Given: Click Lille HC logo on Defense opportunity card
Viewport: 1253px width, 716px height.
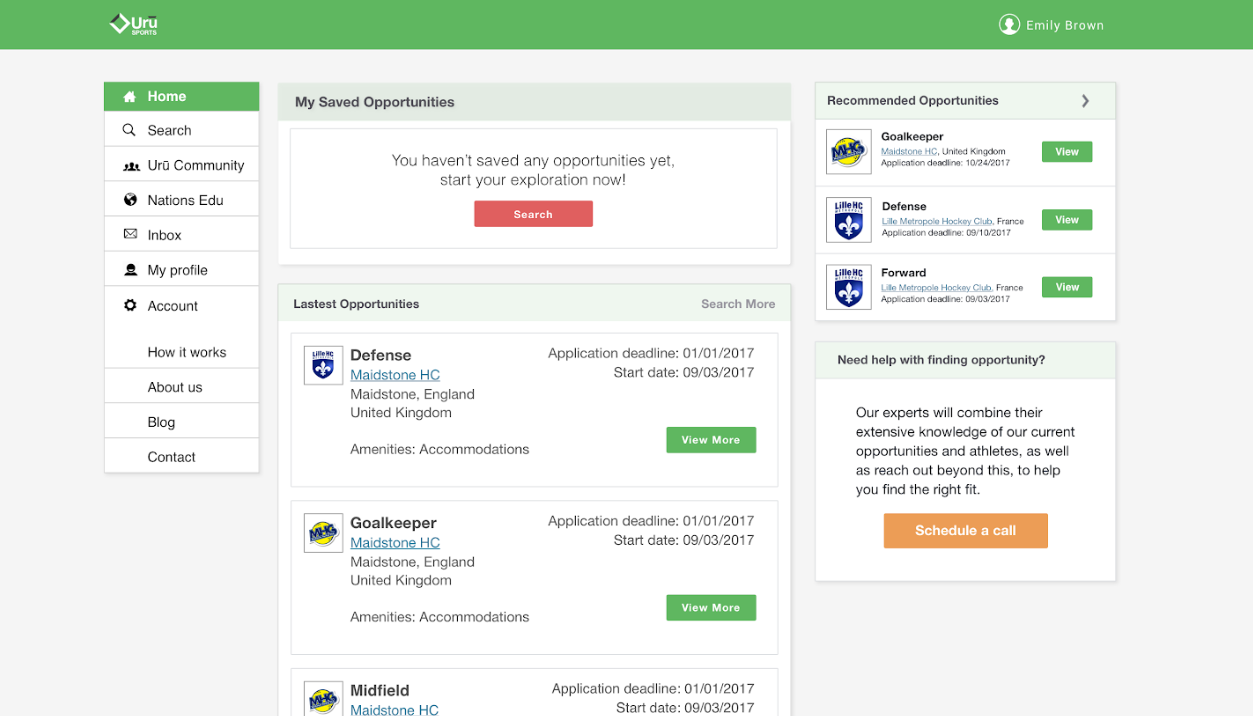Looking at the screenshot, I should pos(323,365).
